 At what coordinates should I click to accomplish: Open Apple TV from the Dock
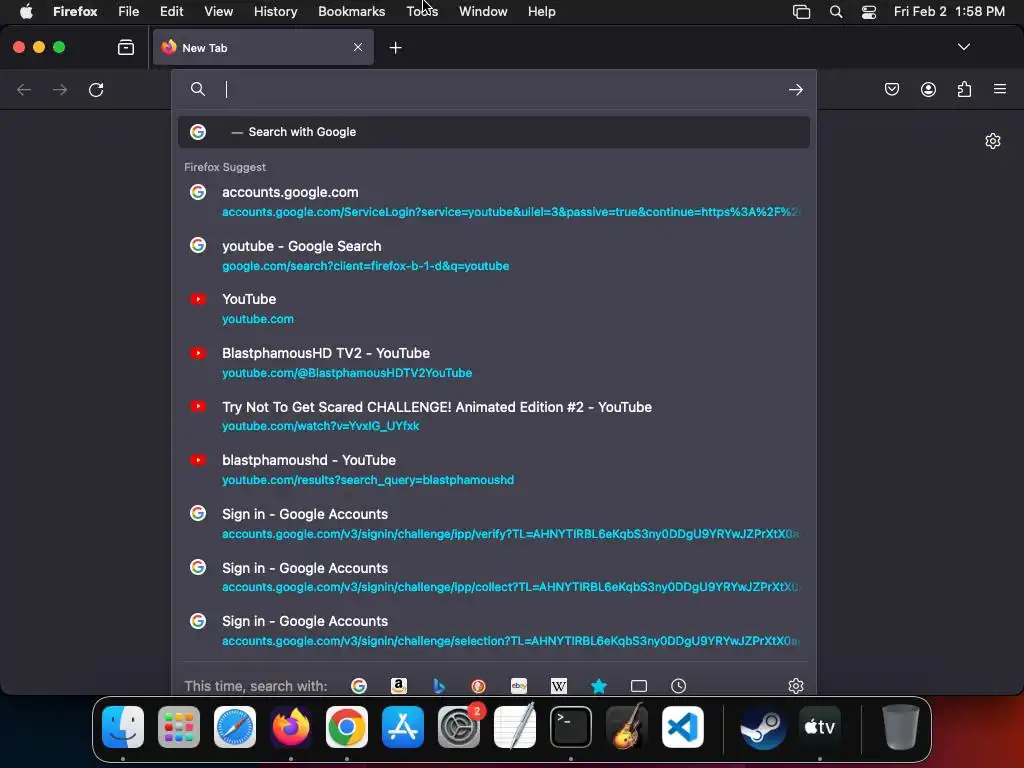pos(820,726)
